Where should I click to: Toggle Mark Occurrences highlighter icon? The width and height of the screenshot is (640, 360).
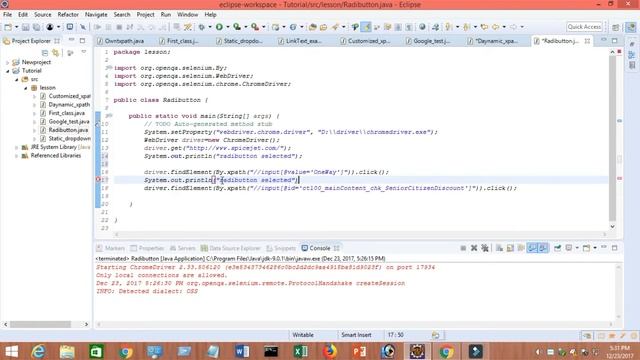point(366,27)
